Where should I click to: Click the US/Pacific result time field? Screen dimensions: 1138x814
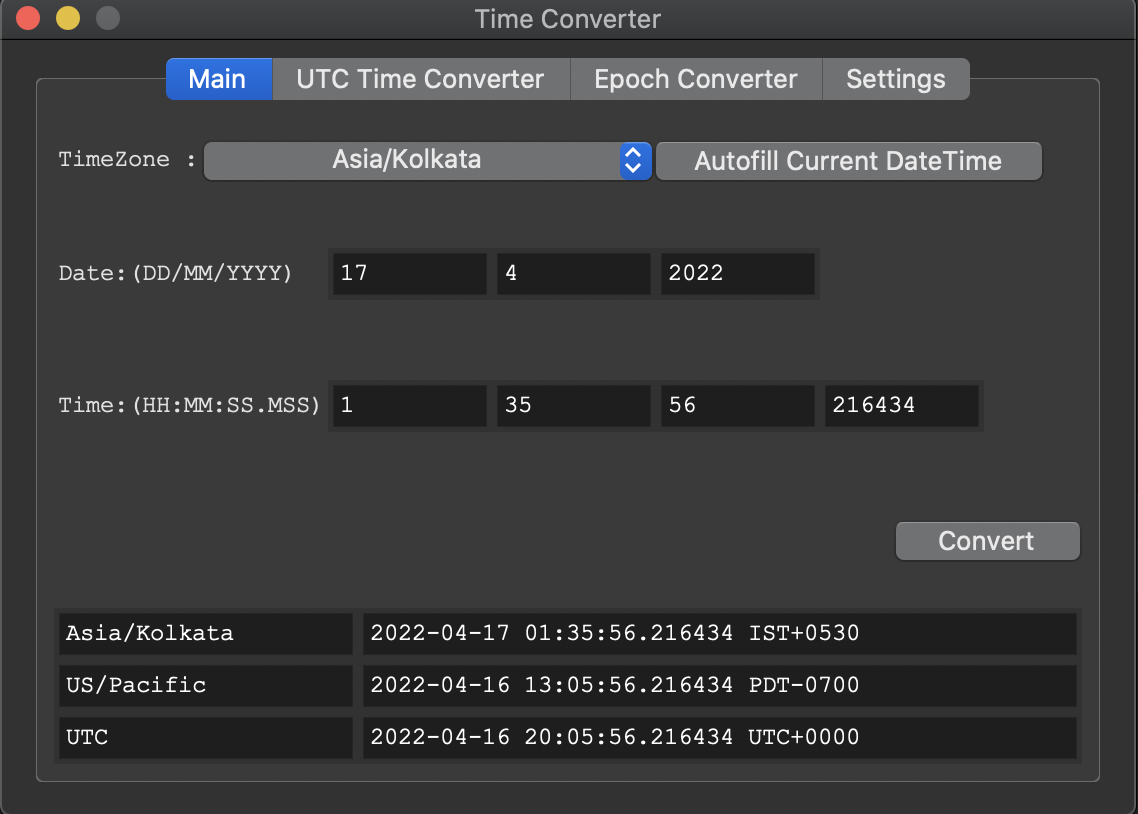pyautogui.click(x=718, y=685)
